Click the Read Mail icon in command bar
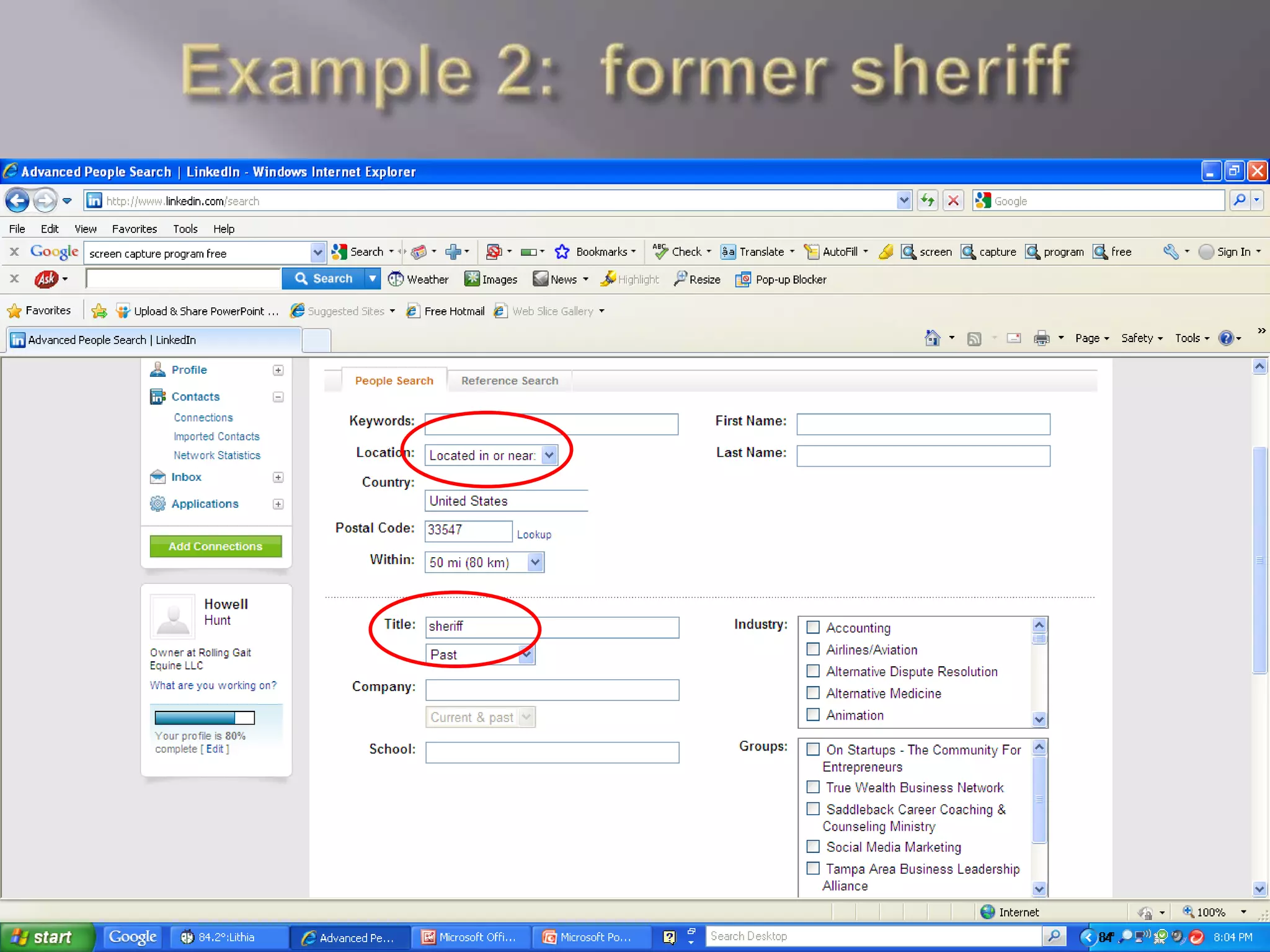Screen dimensions: 1270x952 coord(1014,338)
